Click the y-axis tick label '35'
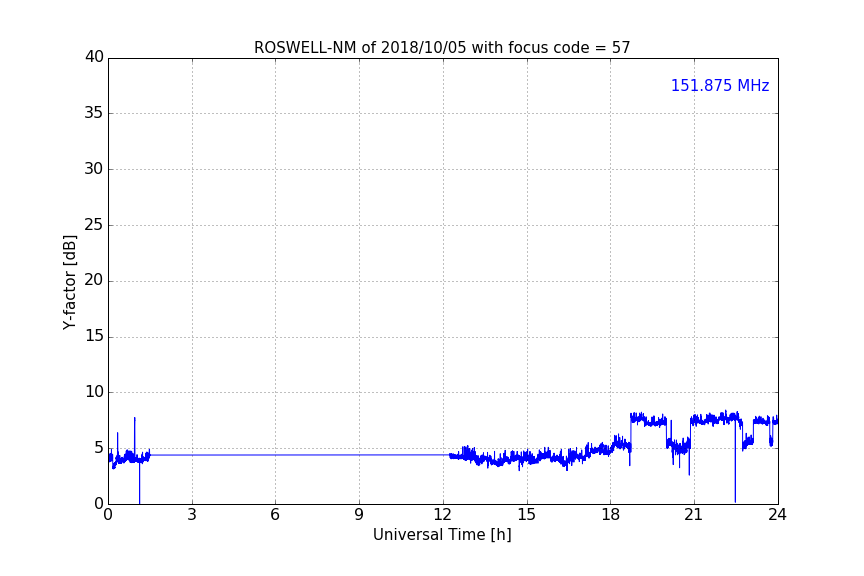Image resolution: width=864 pixels, height=576 pixels. (x=94, y=113)
